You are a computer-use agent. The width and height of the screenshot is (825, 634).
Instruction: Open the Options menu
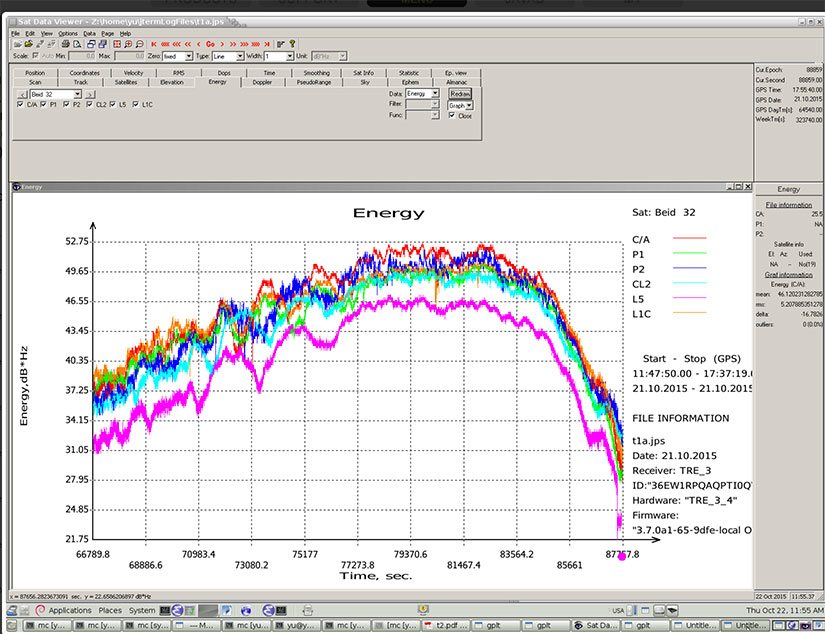(x=67, y=33)
